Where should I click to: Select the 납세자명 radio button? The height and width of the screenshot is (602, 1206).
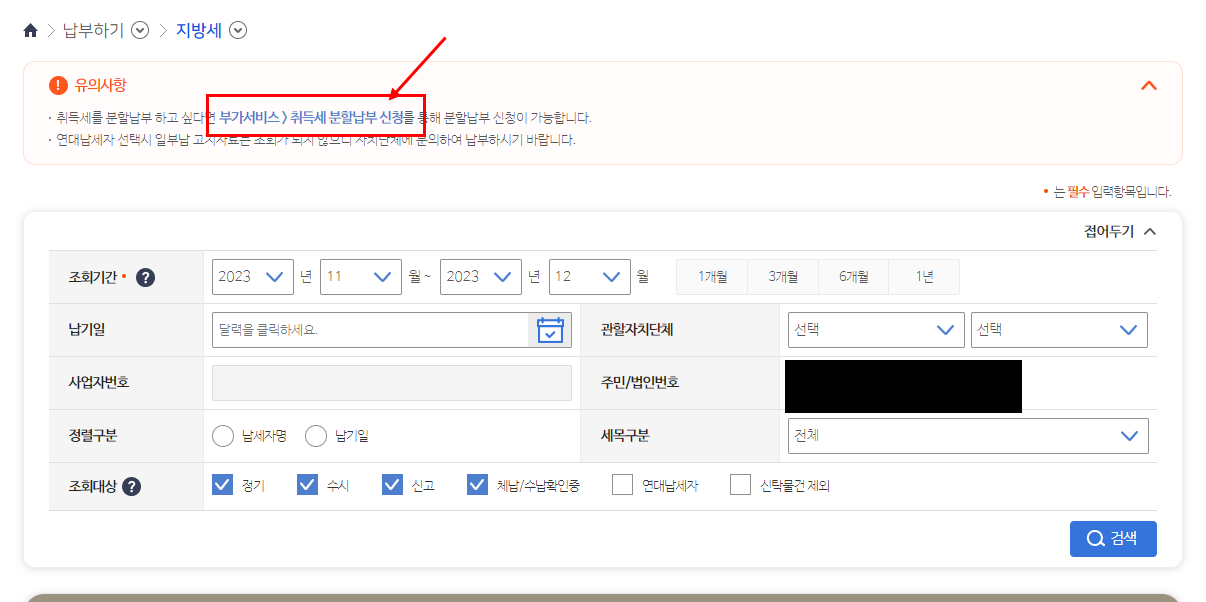coord(222,435)
